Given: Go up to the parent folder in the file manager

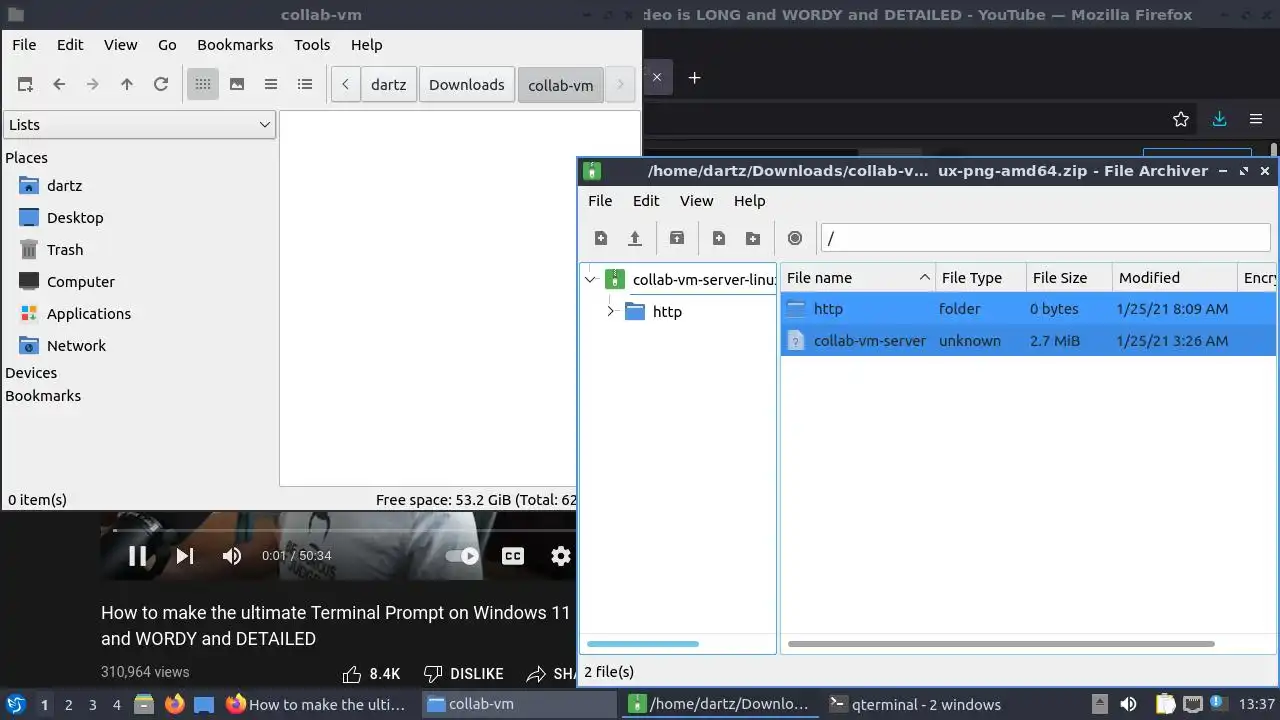Looking at the screenshot, I should 127,85.
